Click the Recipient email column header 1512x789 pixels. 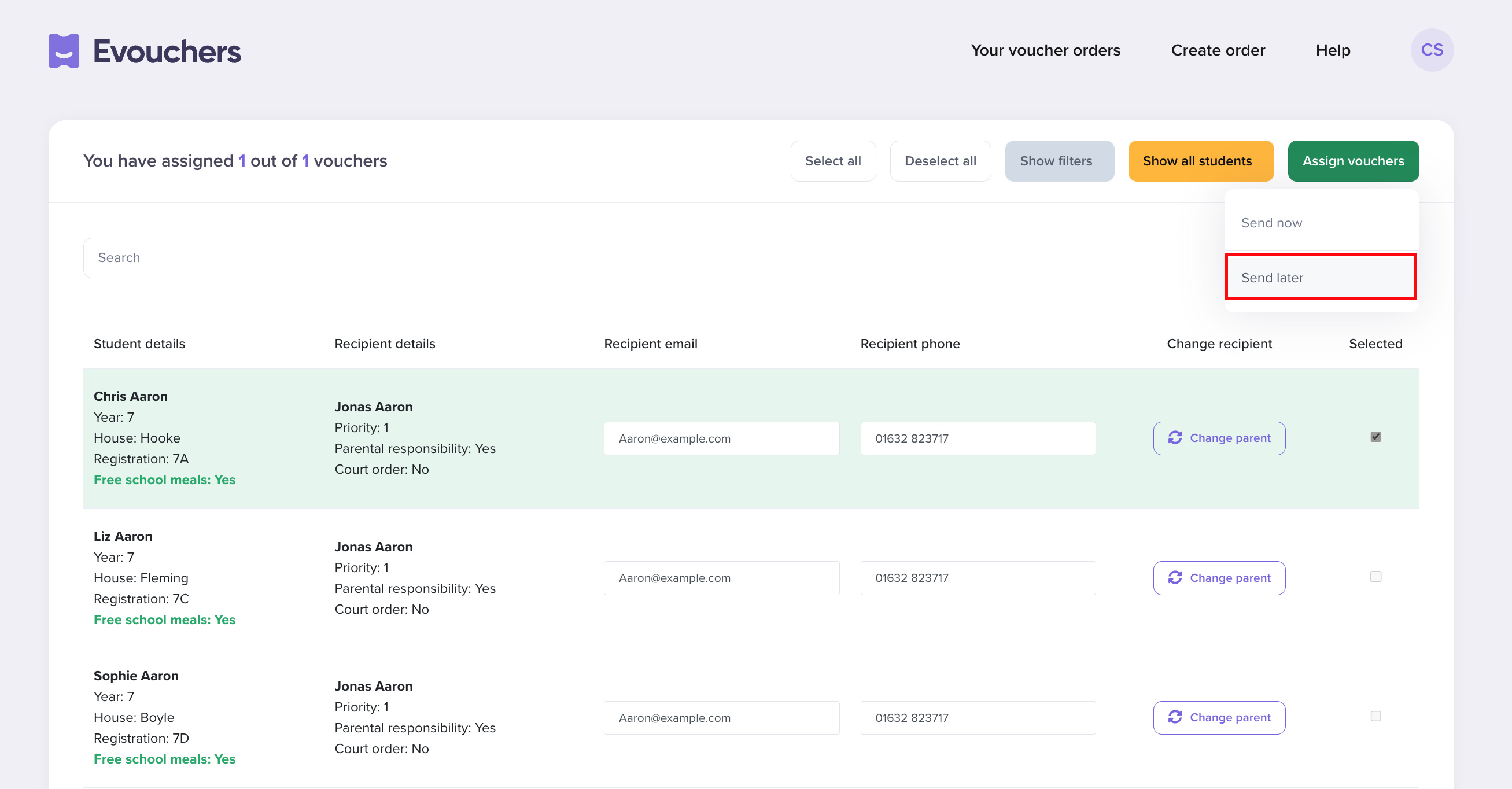[650, 344]
